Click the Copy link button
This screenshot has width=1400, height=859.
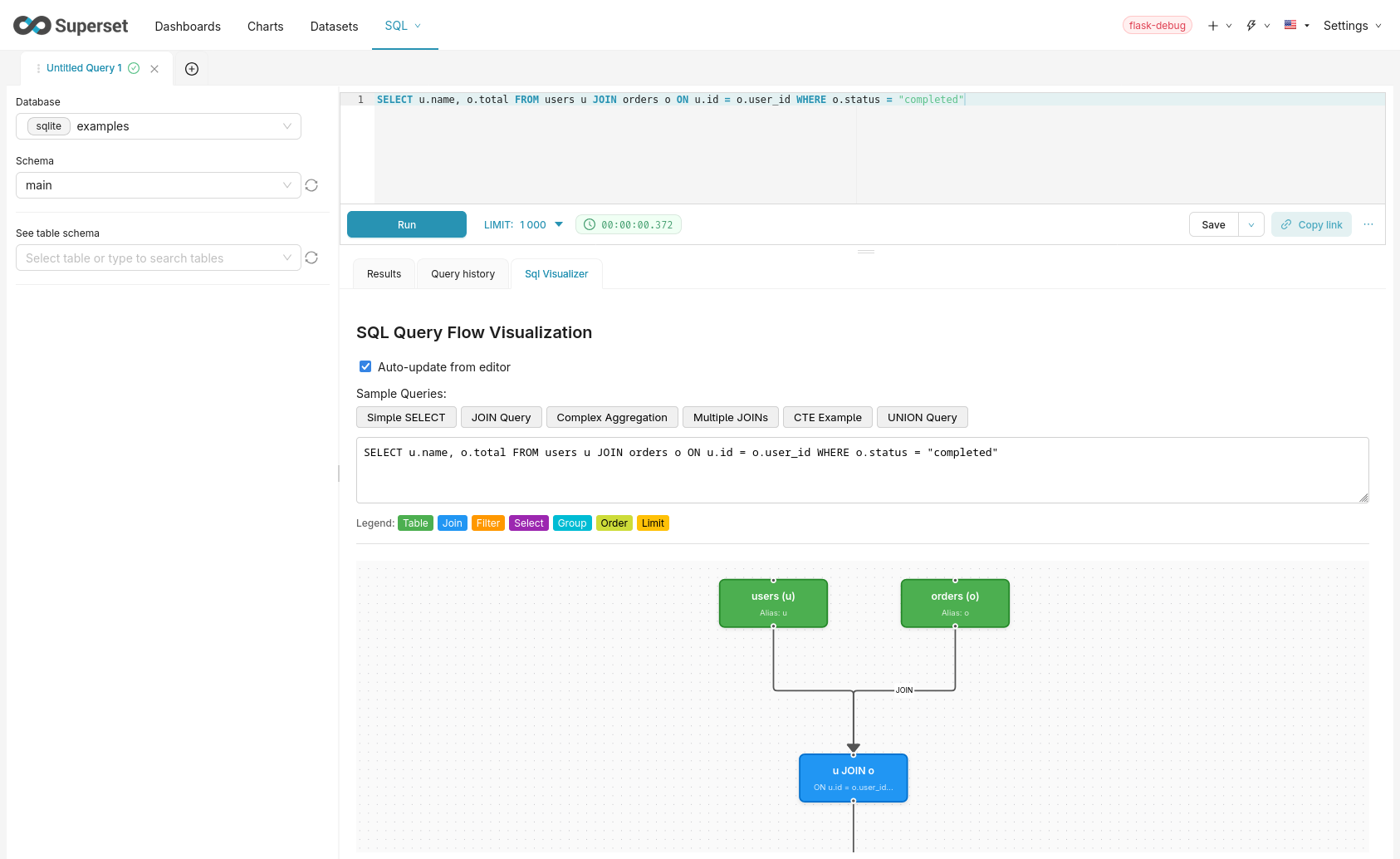(1311, 224)
